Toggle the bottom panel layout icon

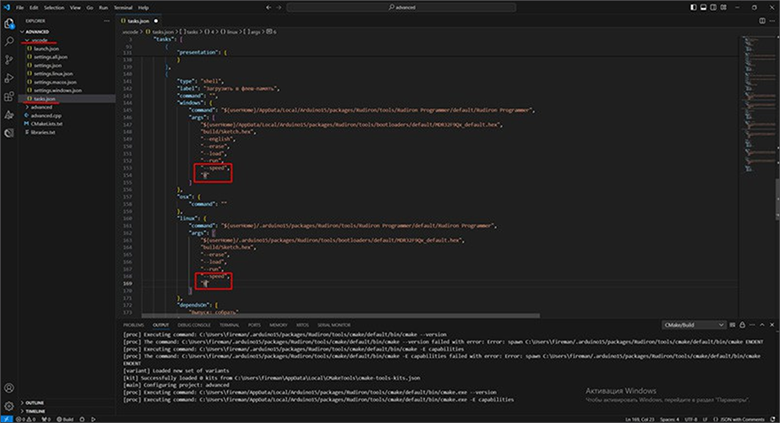pos(703,7)
